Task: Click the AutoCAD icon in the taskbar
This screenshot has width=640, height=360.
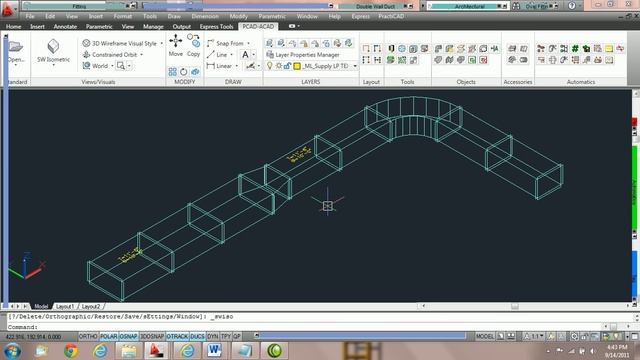Action: (156, 351)
